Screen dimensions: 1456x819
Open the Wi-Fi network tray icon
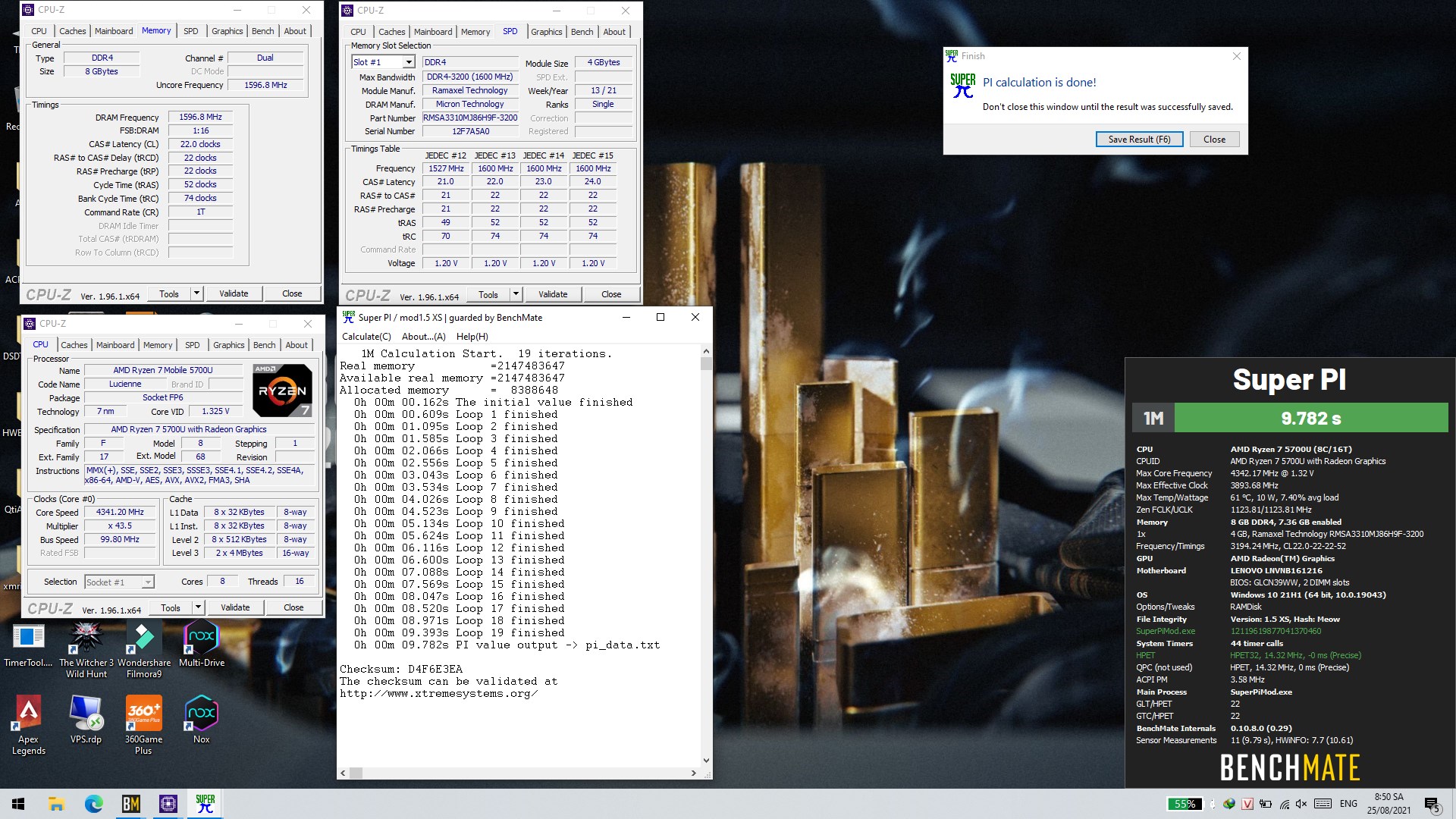(1284, 804)
